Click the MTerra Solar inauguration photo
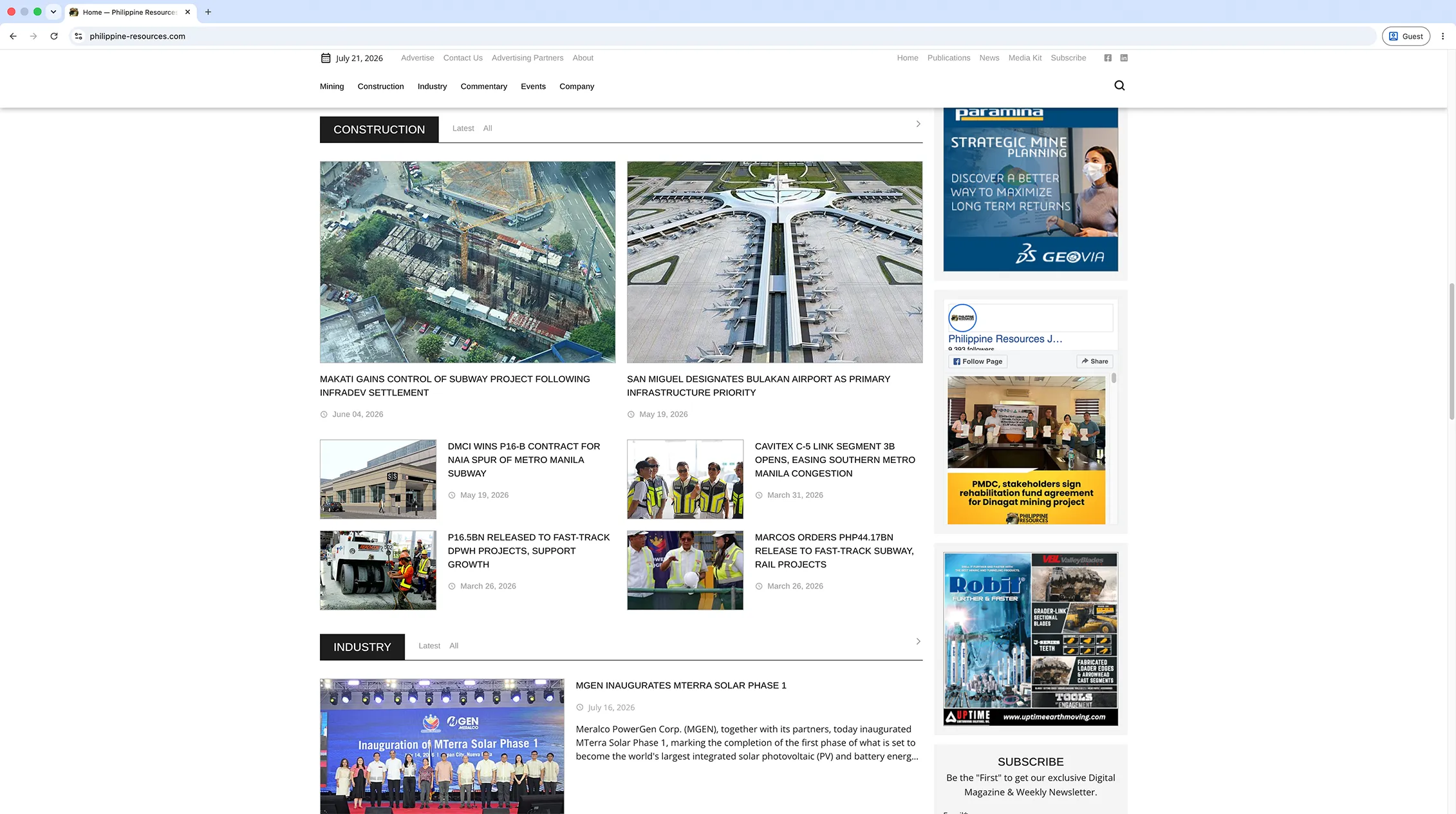Viewport: 1456px width, 814px height. pyautogui.click(x=442, y=746)
